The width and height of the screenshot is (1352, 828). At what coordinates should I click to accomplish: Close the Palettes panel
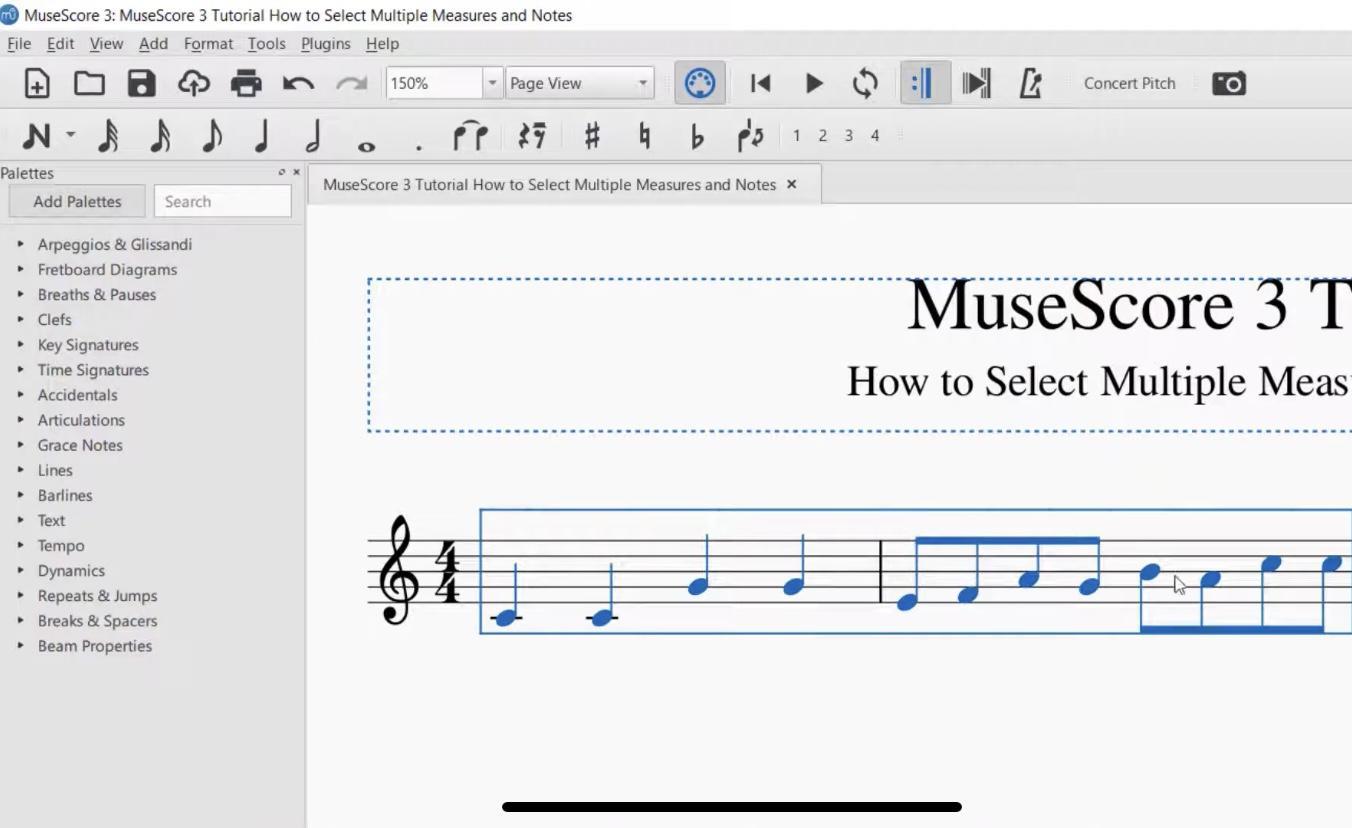coord(296,173)
